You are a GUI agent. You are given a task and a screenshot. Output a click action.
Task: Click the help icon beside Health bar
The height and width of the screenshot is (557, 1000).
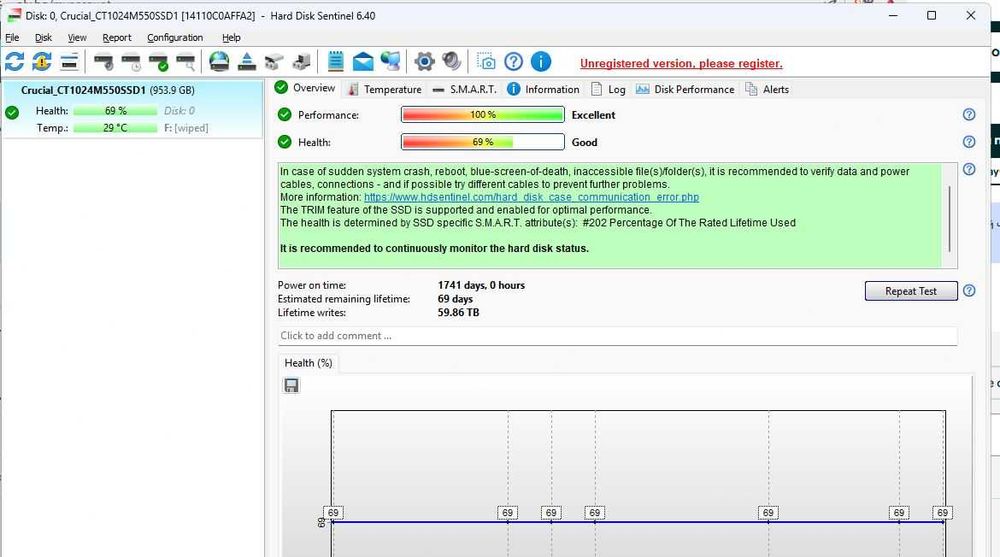click(969, 142)
